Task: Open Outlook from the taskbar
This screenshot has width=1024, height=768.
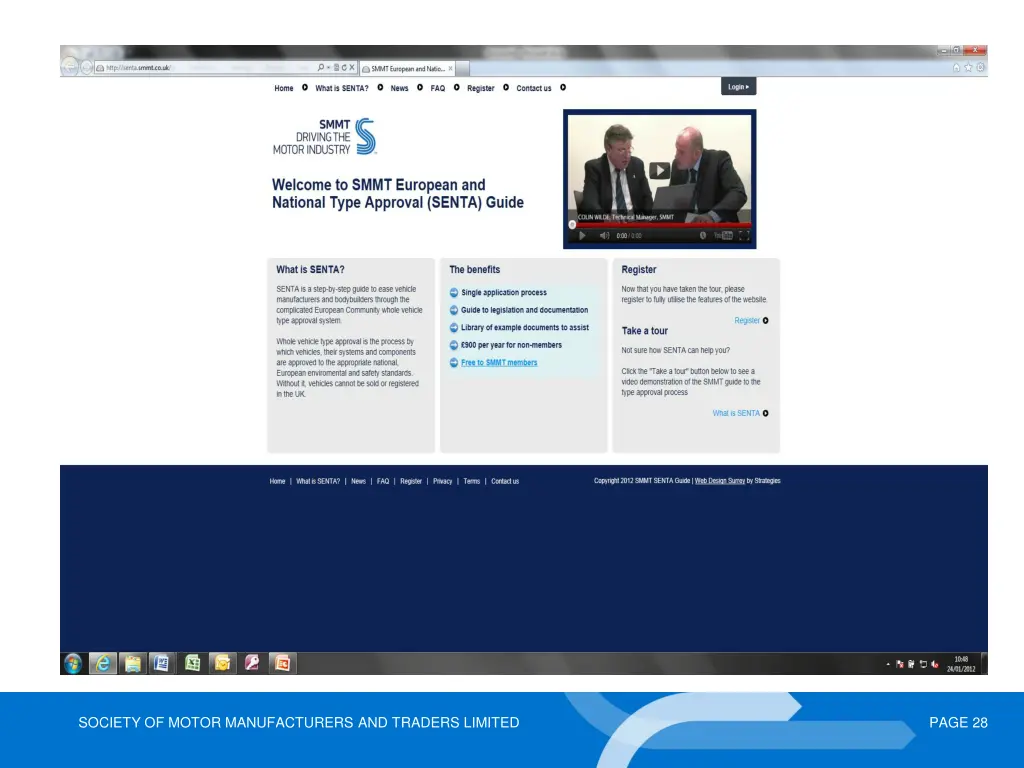Action: [x=222, y=664]
